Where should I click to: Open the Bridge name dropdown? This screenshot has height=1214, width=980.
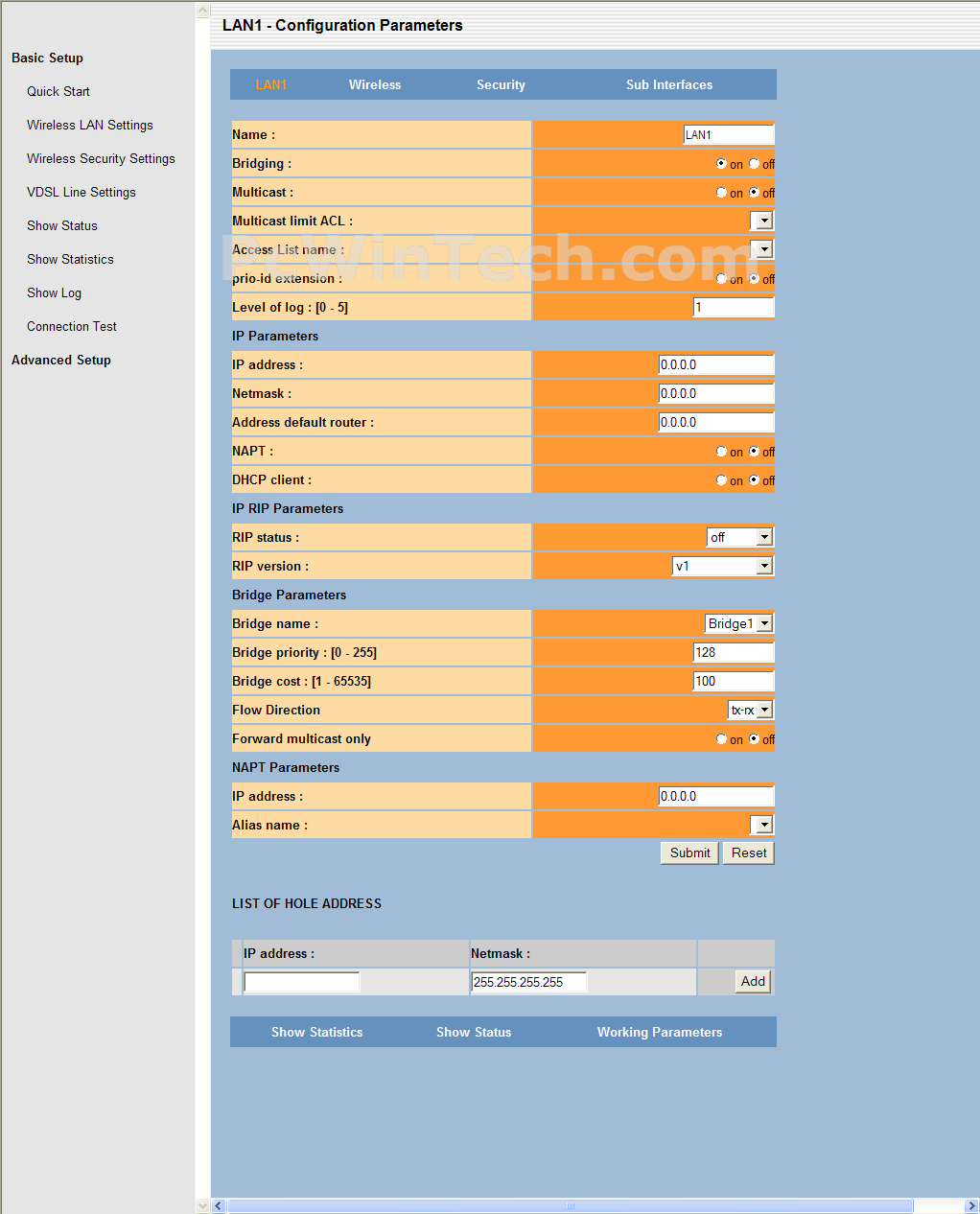738,623
